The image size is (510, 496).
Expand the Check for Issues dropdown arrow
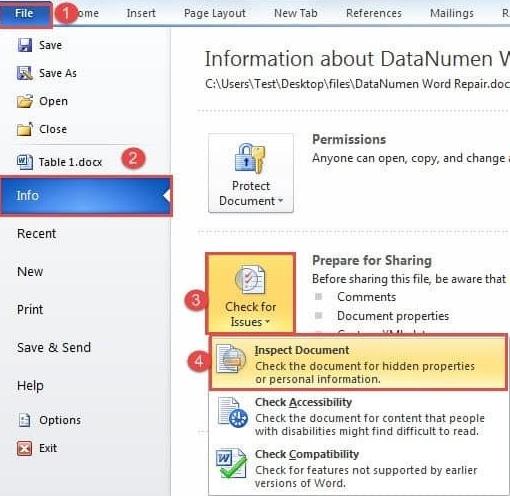click(x=267, y=322)
